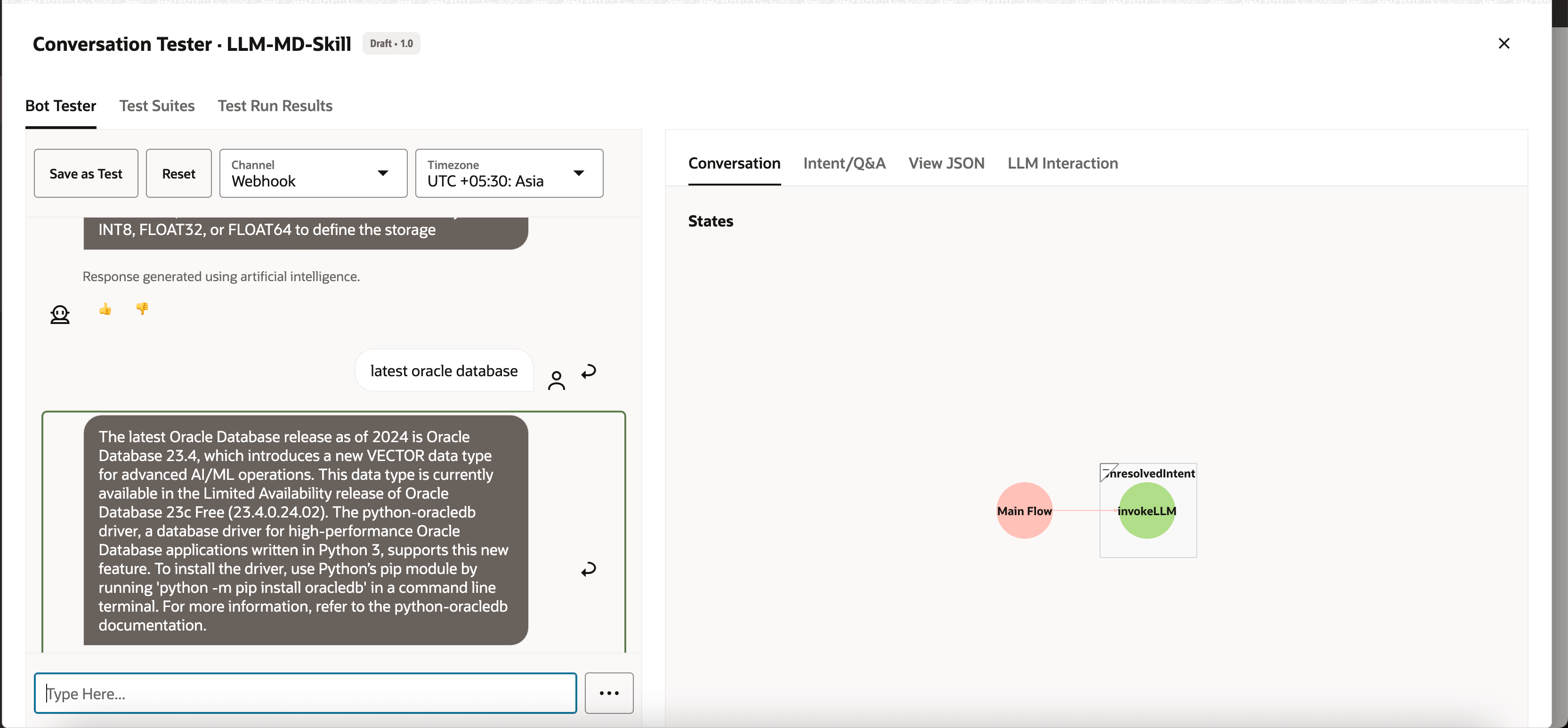Screen dimensions: 1568x728
Task: Switch to the View JSON tab
Action: click(946, 163)
